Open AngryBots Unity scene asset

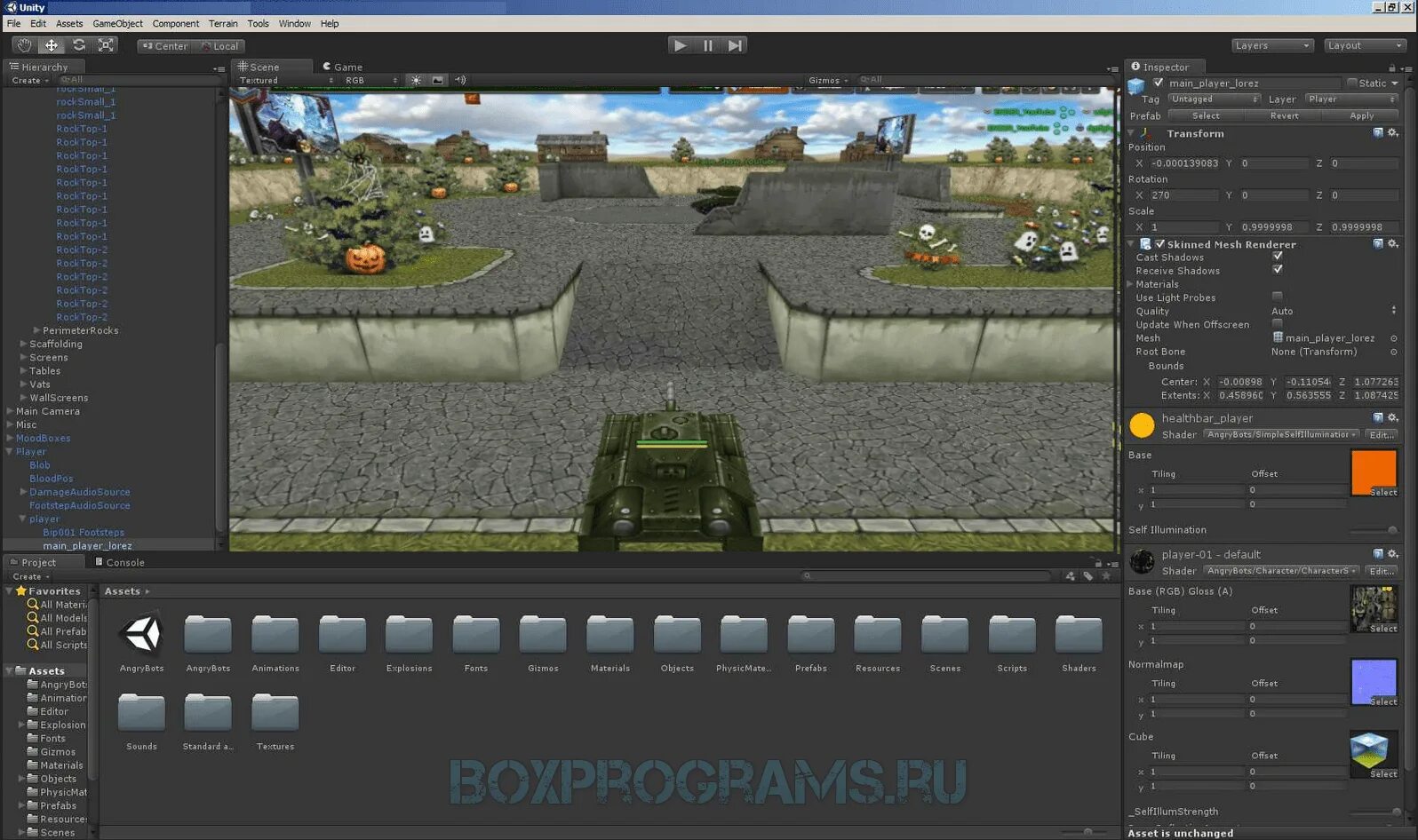(141, 641)
